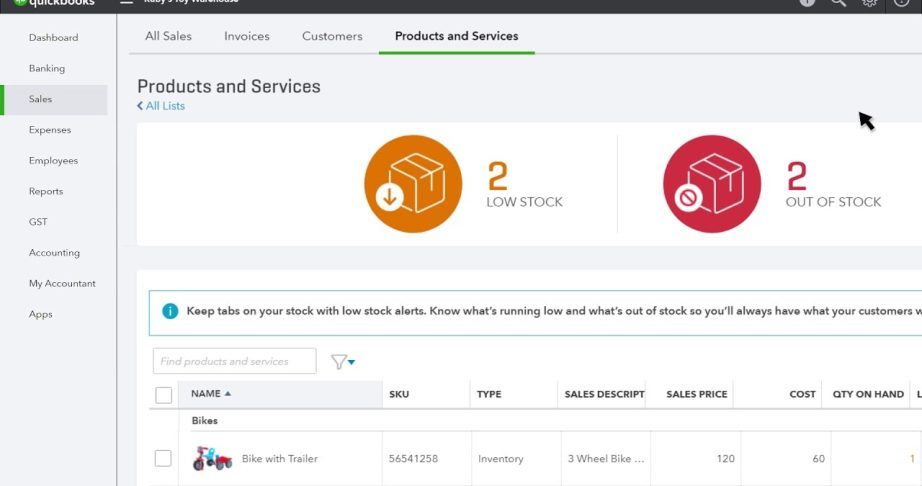Click the Bikes category row

coord(205,421)
